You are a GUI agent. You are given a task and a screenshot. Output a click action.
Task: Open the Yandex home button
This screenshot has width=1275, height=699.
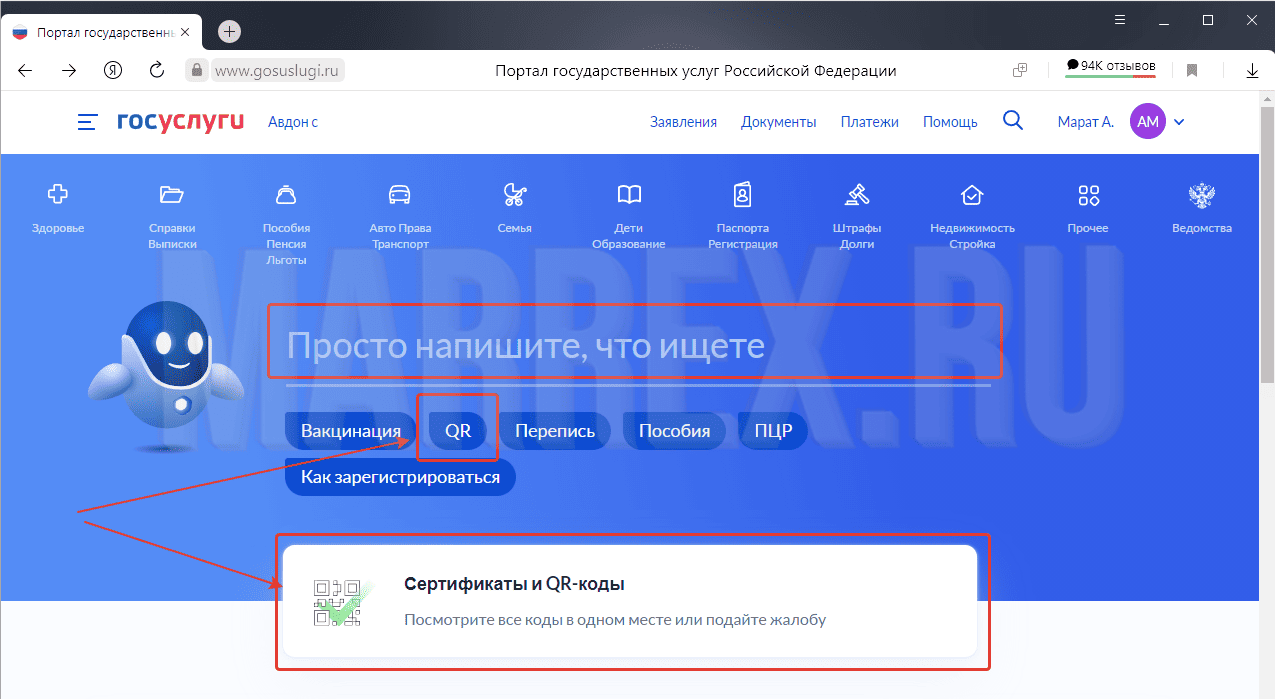(113, 71)
